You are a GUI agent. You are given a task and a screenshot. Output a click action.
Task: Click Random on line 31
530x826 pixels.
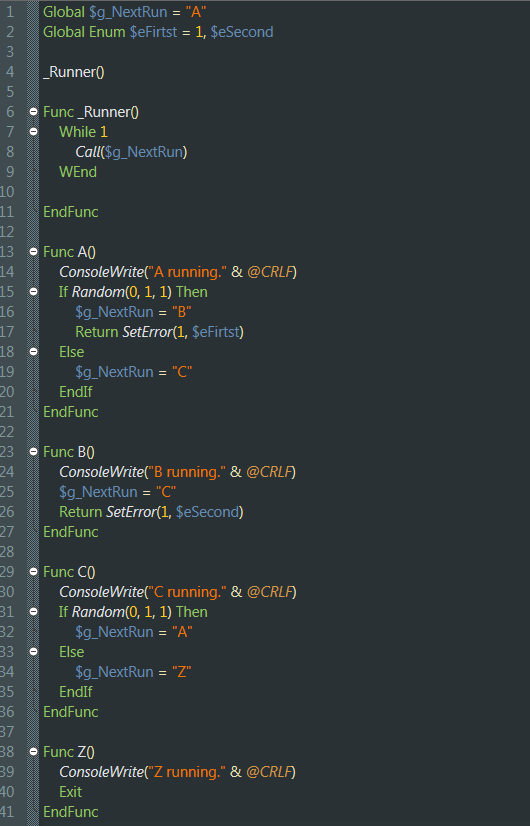click(x=99, y=612)
